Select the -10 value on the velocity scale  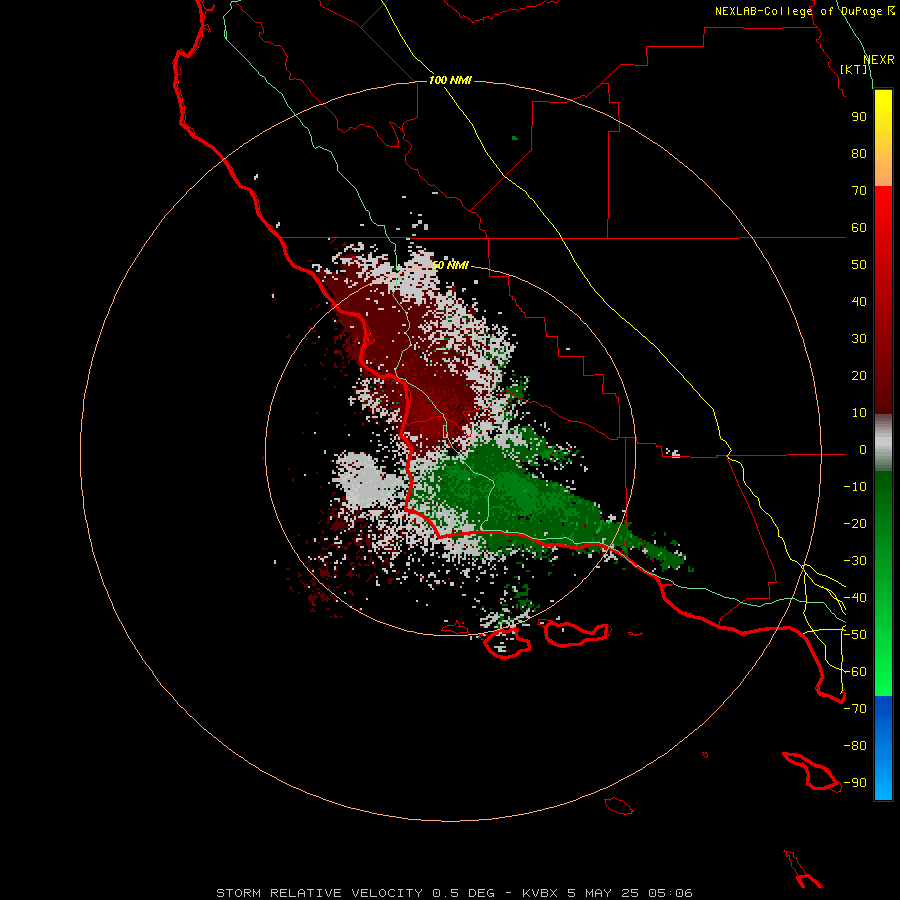pyautogui.click(x=855, y=487)
